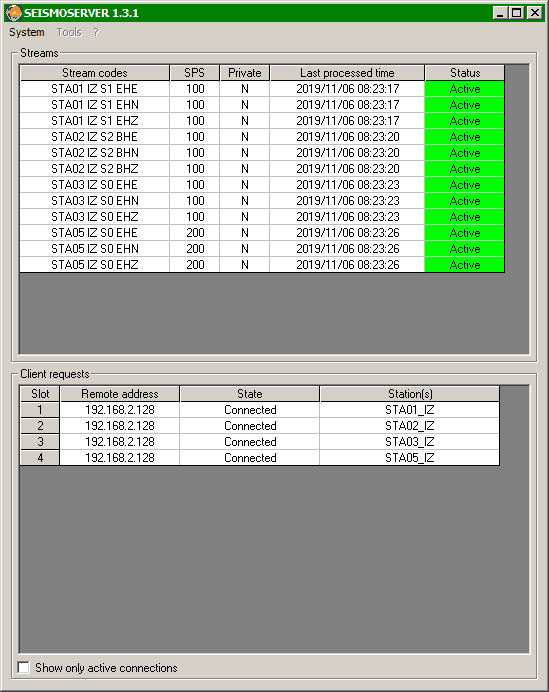Click the SPS column header
This screenshot has width=549, height=692.
point(195,73)
